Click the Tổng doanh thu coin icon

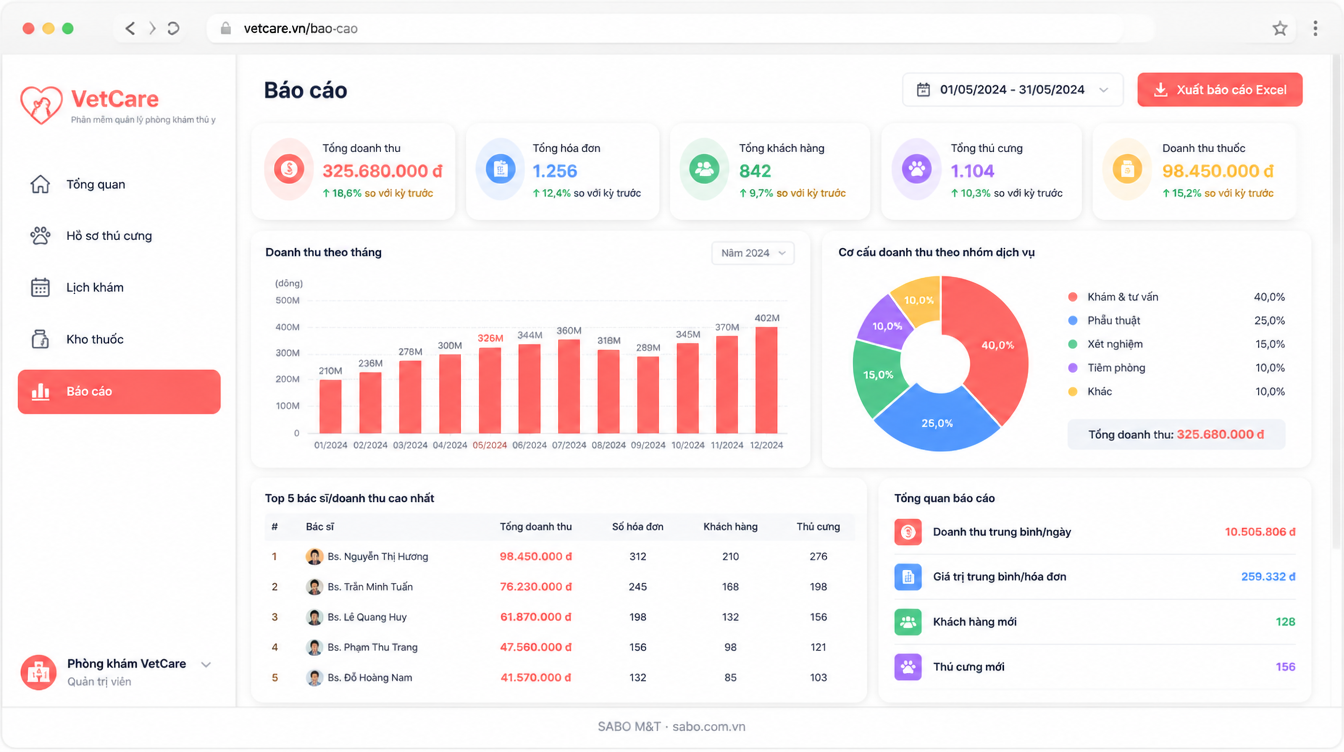tap(289, 169)
